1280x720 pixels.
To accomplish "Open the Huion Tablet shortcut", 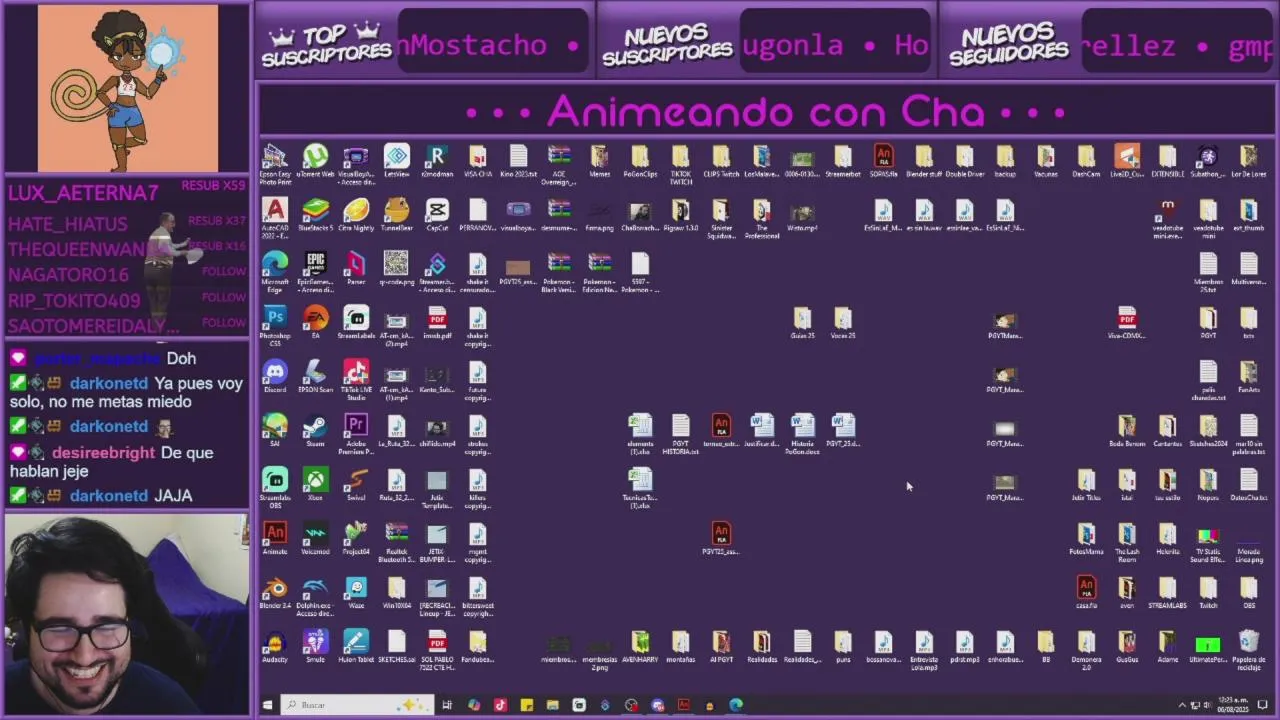I will point(356,648).
